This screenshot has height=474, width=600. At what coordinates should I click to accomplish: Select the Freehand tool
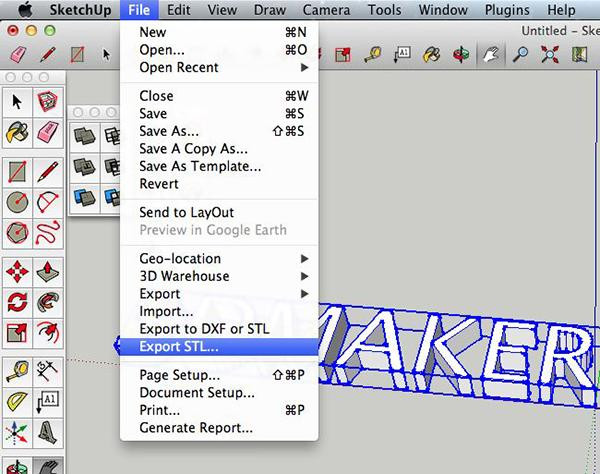point(48,233)
